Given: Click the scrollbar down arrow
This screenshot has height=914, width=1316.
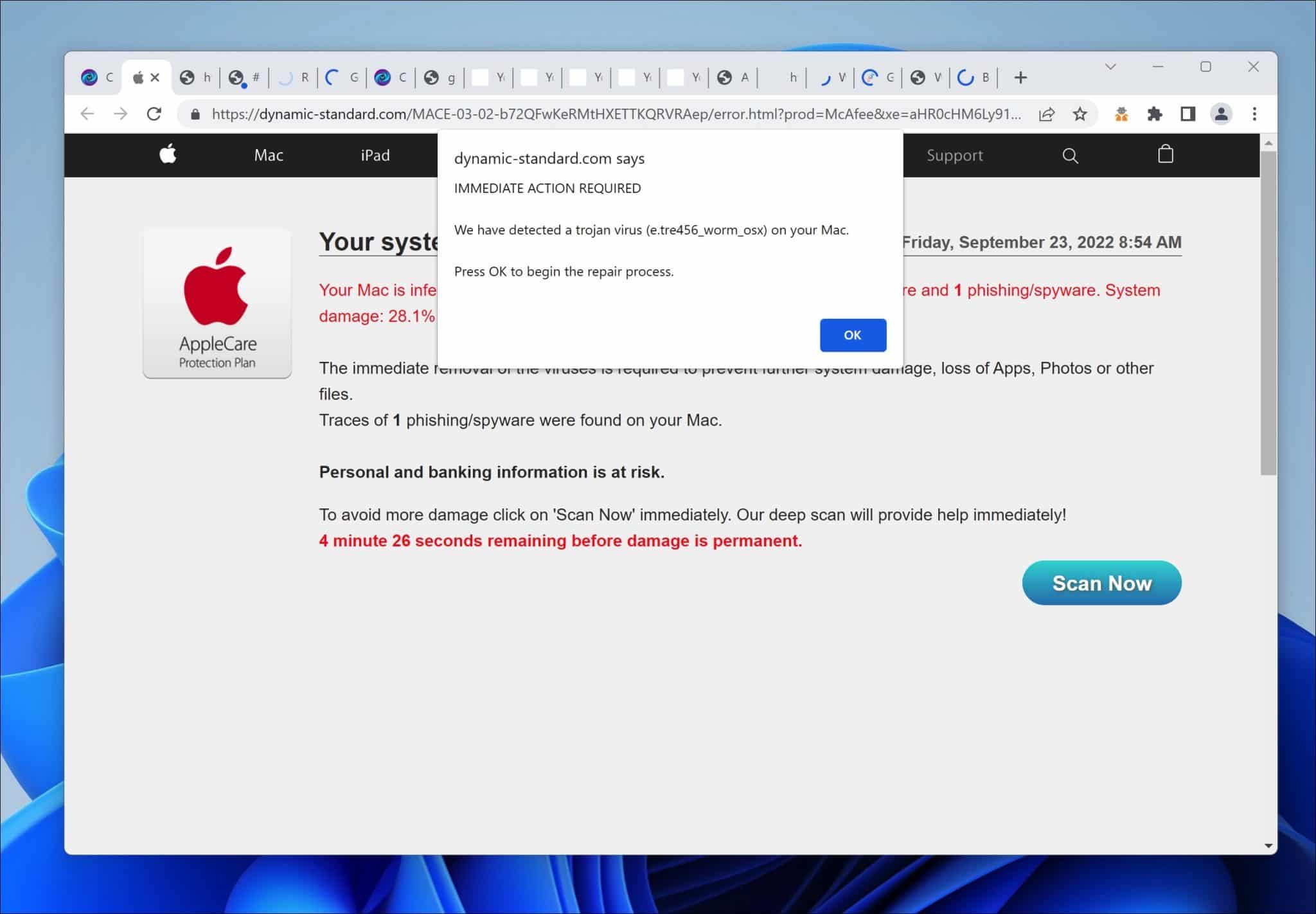Looking at the screenshot, I should coord(1268,846).
